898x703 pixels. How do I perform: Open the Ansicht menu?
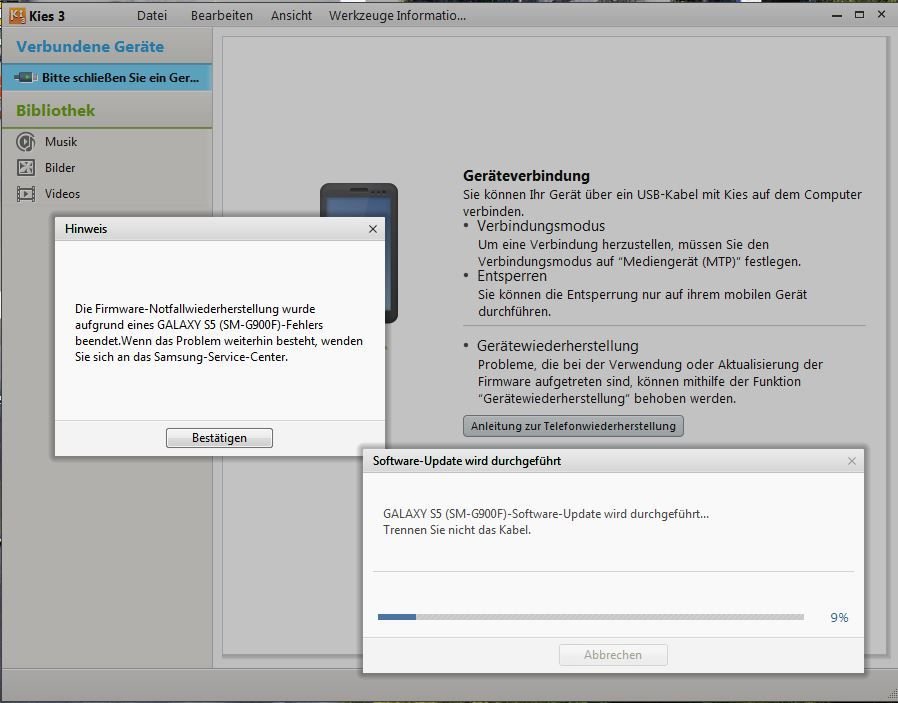[x=292, y=15]
